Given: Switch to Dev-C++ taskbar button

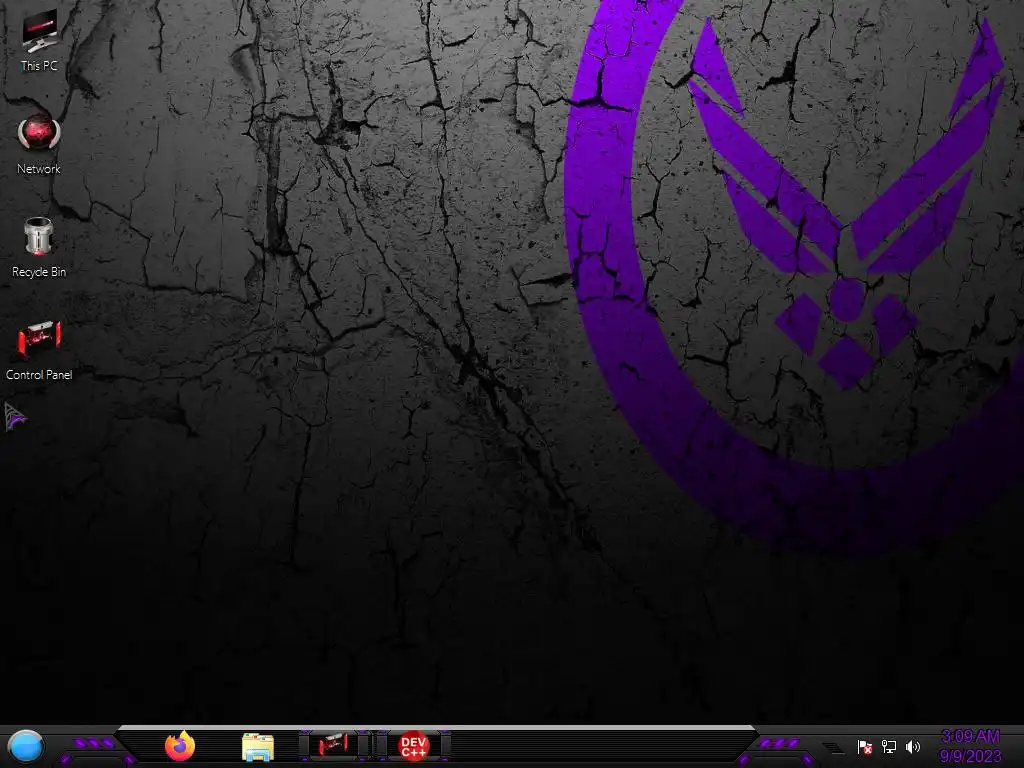Looking at the screenshot, I should 413,745.
